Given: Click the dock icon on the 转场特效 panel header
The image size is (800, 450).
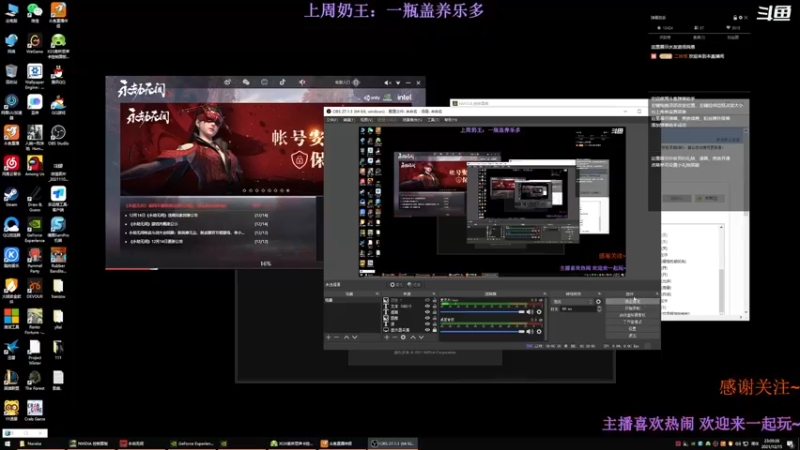Looking at the screenshot, I should tap(599, 294).
